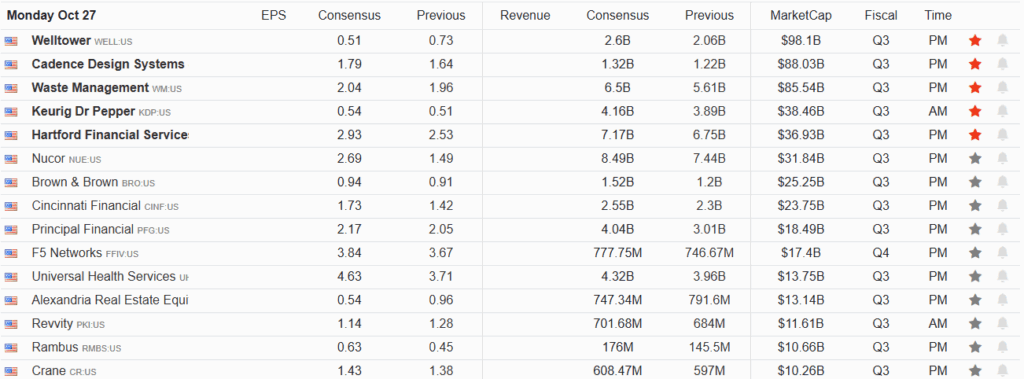Click the bell icon in Revvity row
This screenshot has width=1024, height=379.
pyautogui.click(x=1002, y=323)
